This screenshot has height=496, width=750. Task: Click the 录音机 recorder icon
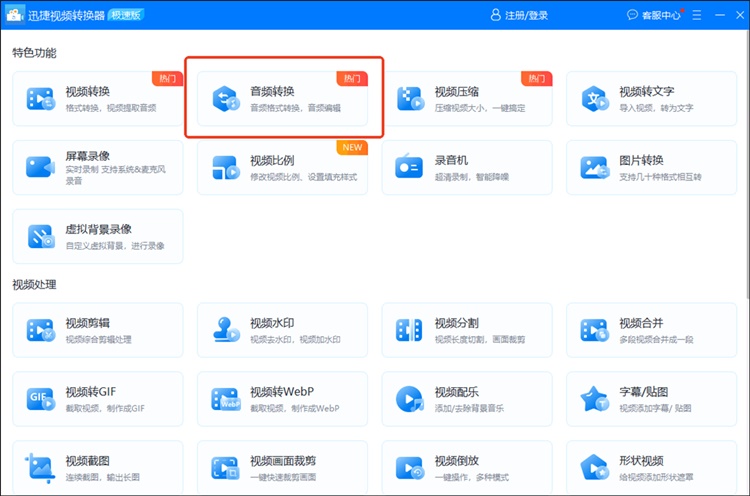pyautogui.click(x=409, y=166)
